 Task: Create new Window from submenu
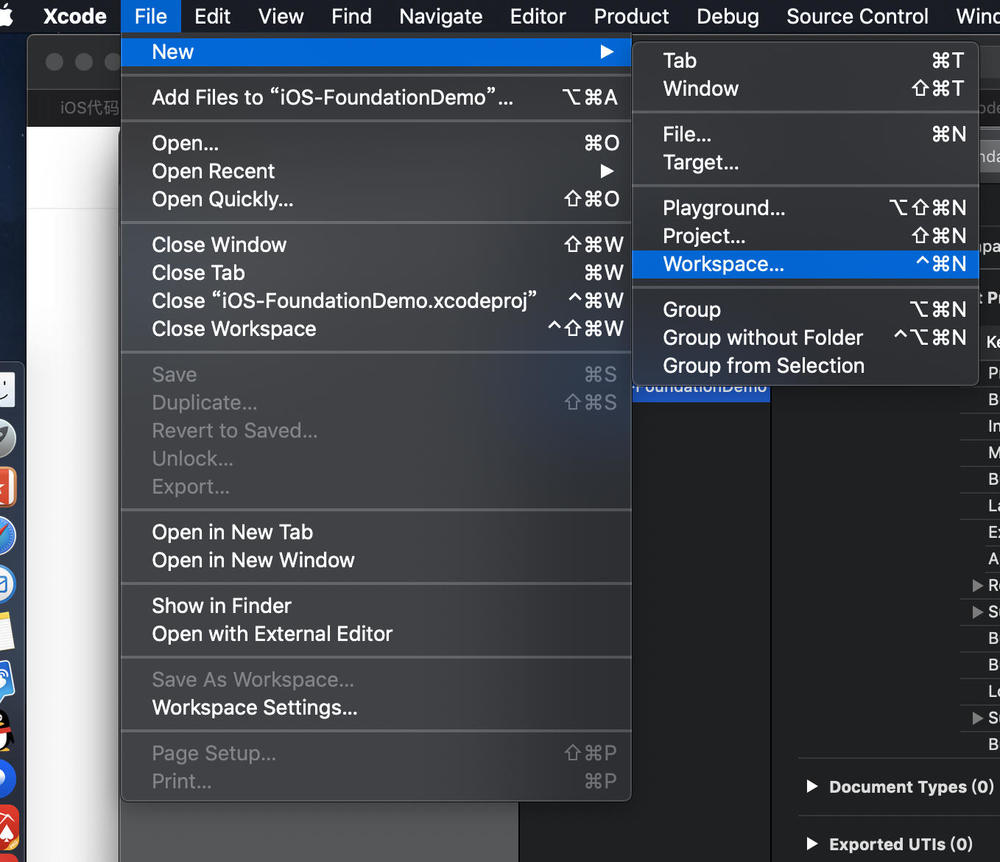click(x=805, y=89)
